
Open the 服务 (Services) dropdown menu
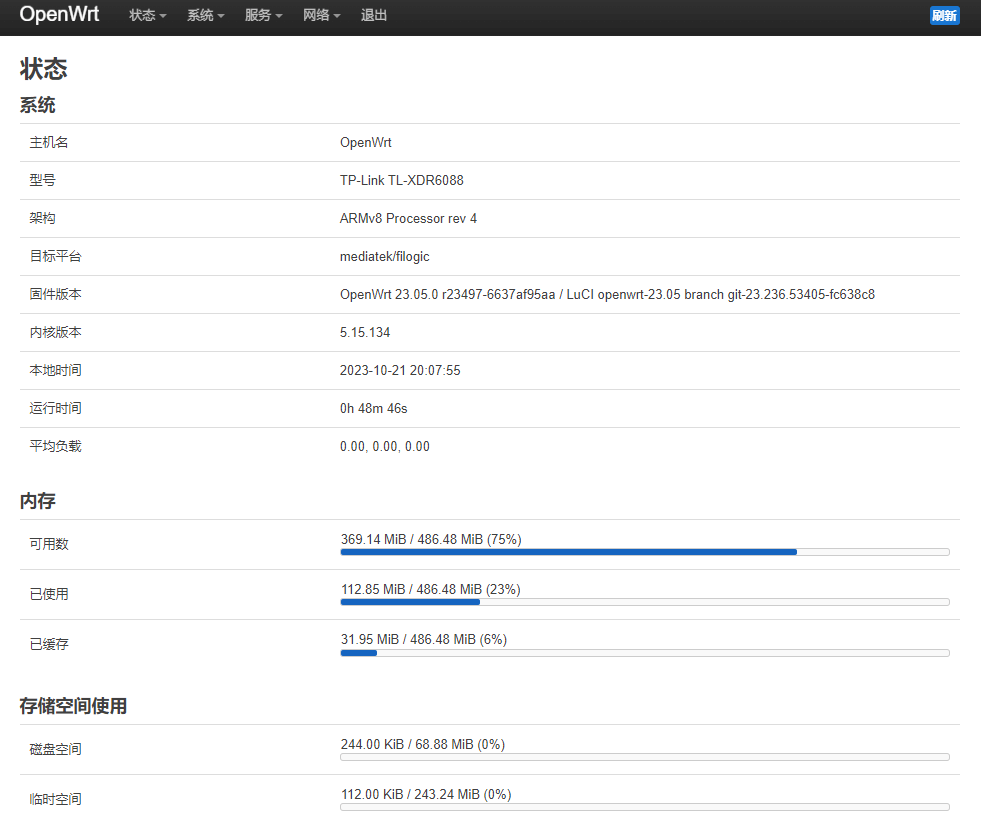(263, 16)
